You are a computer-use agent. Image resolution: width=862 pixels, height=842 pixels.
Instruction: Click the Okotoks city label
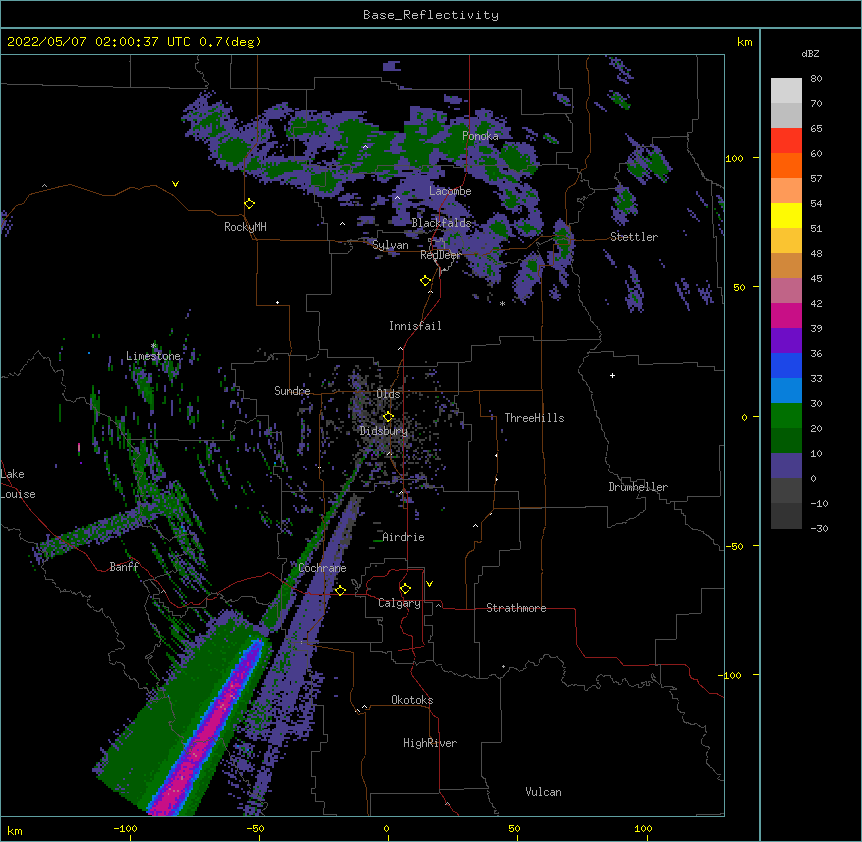[412, 700]
